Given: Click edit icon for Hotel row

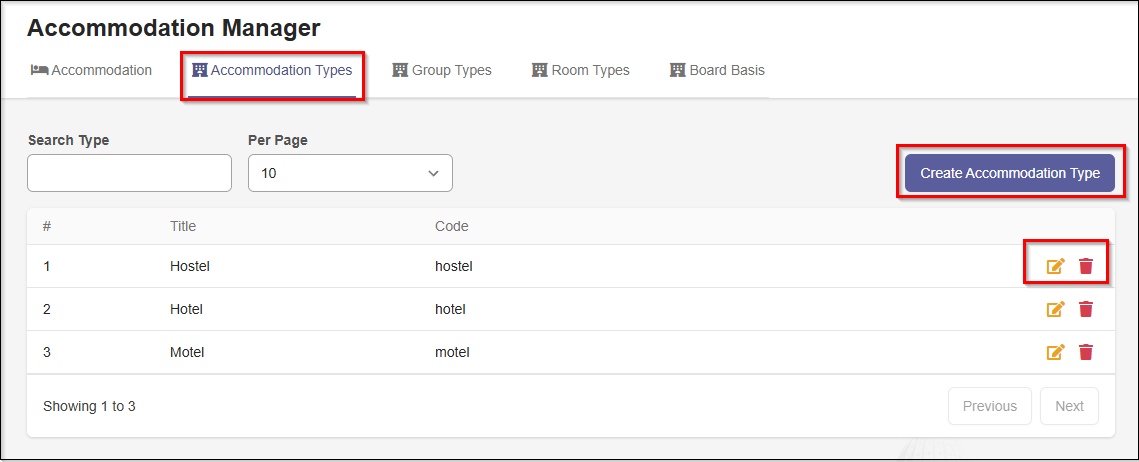Looking at the screenshot, I should point(1055,309).
